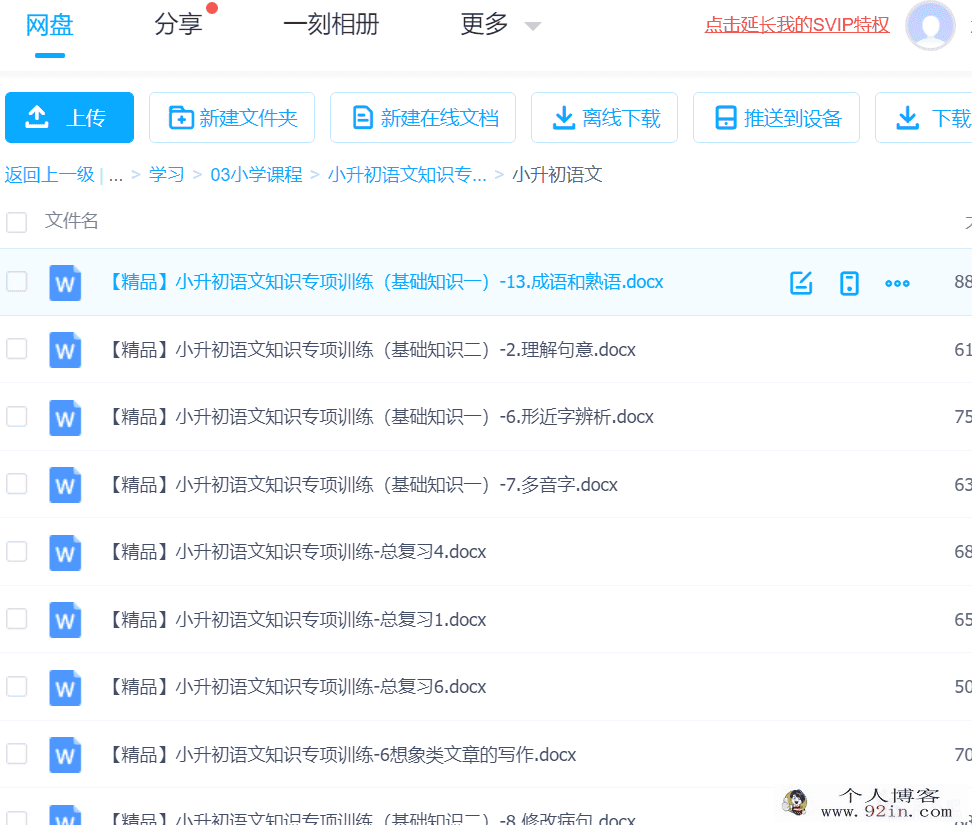Viewport: 972px width, 825px height.
Task: Open the three-dot more options on 成语和熟语 row
Action: tap(897, 283)
